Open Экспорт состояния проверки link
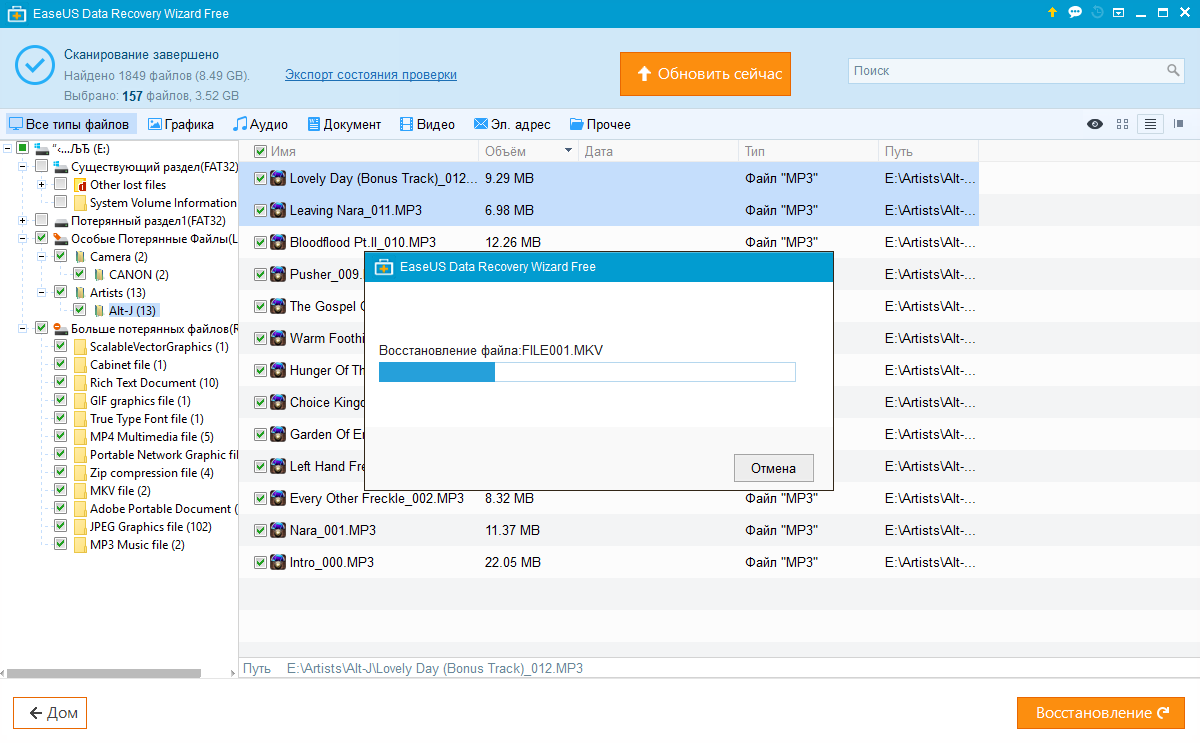This screenshot has width=1200, height=743. pyautogui.click(x=371, y=75)
